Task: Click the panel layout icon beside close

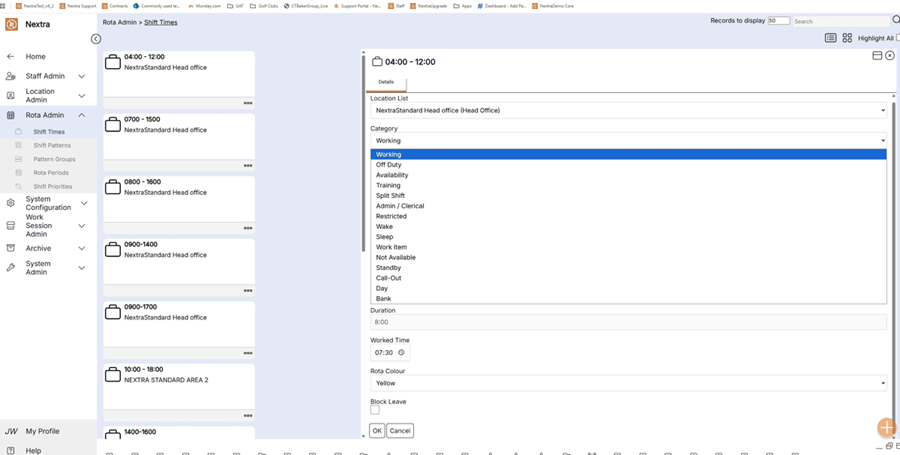Action: tap(877, 56)
